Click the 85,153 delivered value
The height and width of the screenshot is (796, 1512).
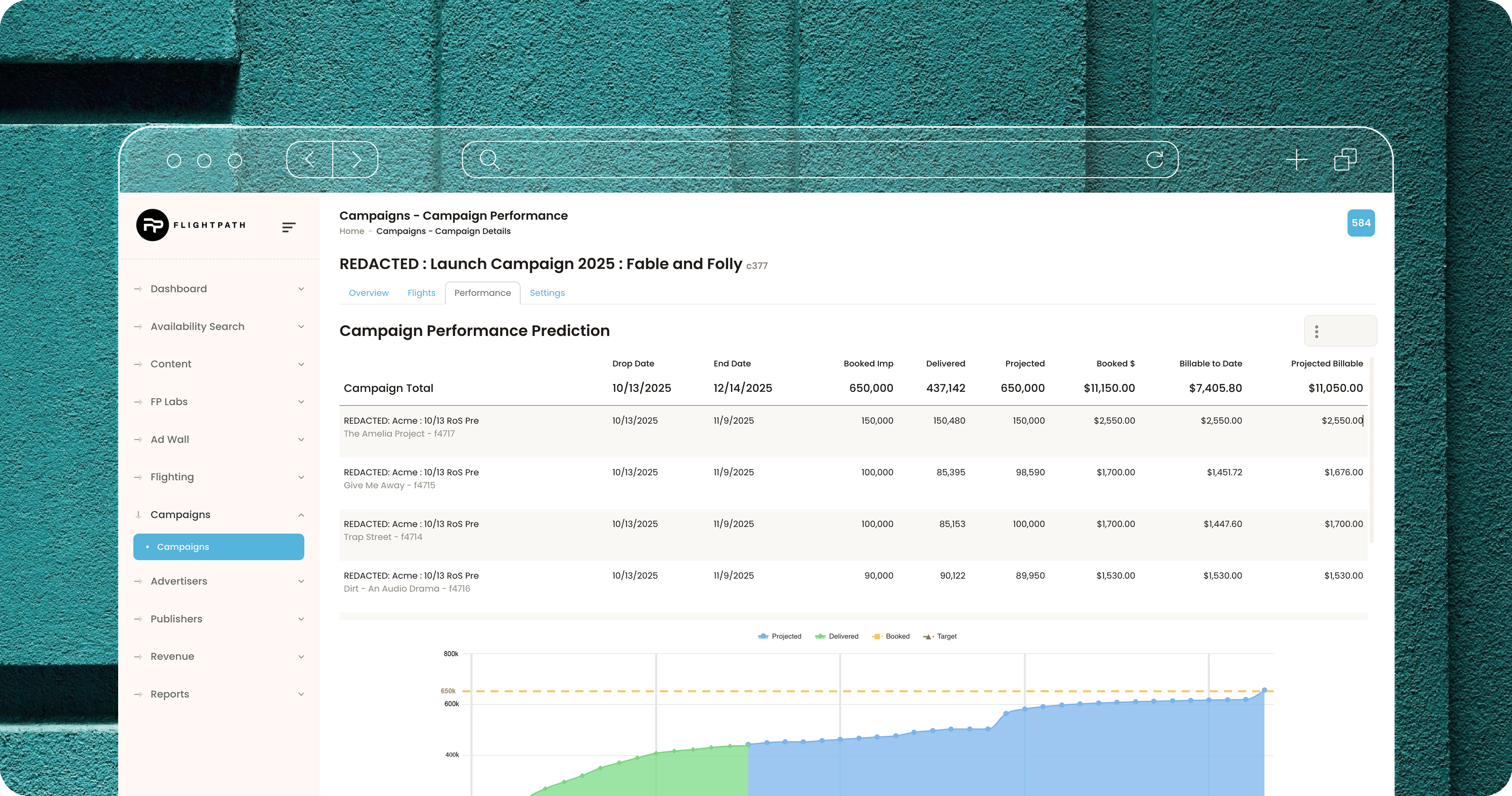[952, 524]
